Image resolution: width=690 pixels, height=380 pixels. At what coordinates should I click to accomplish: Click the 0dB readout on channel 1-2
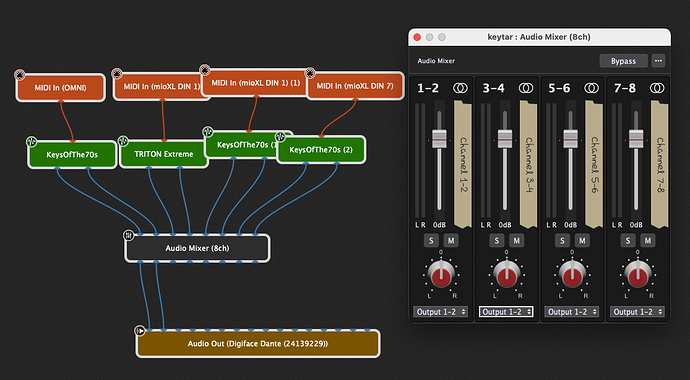coord(439,225)
